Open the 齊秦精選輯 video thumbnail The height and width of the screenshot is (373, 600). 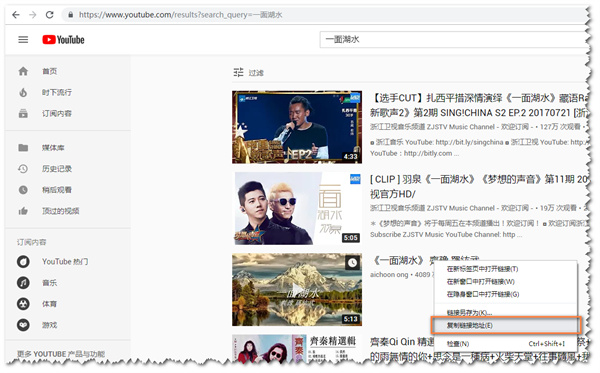point(297,348)
